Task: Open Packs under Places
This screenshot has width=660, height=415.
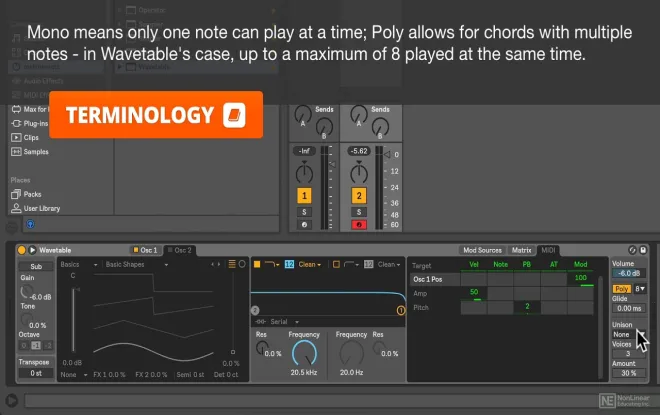Action: tap(26, 194)
